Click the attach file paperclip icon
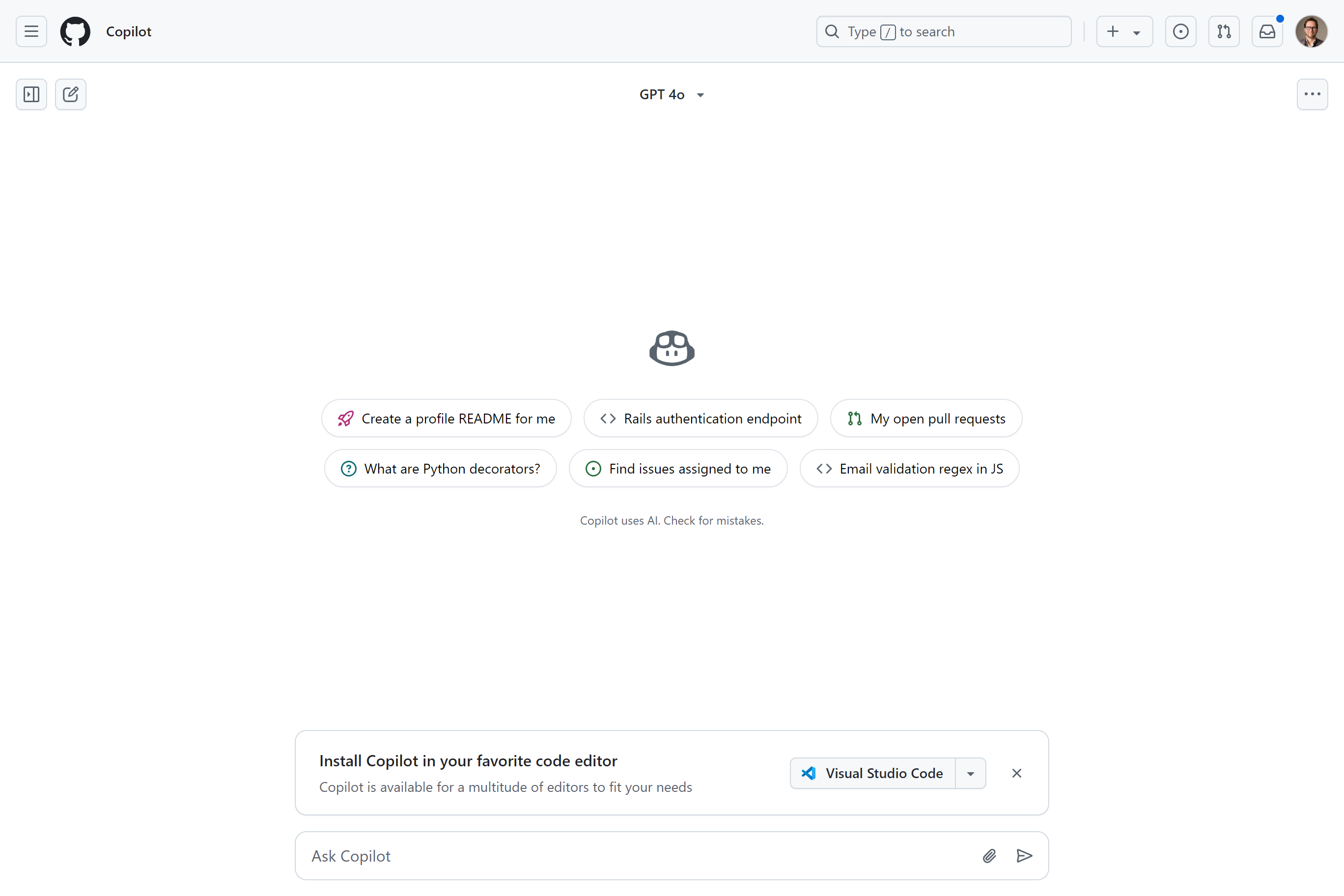This screenshot has height=896, width=1344. [x=990, y=855]
